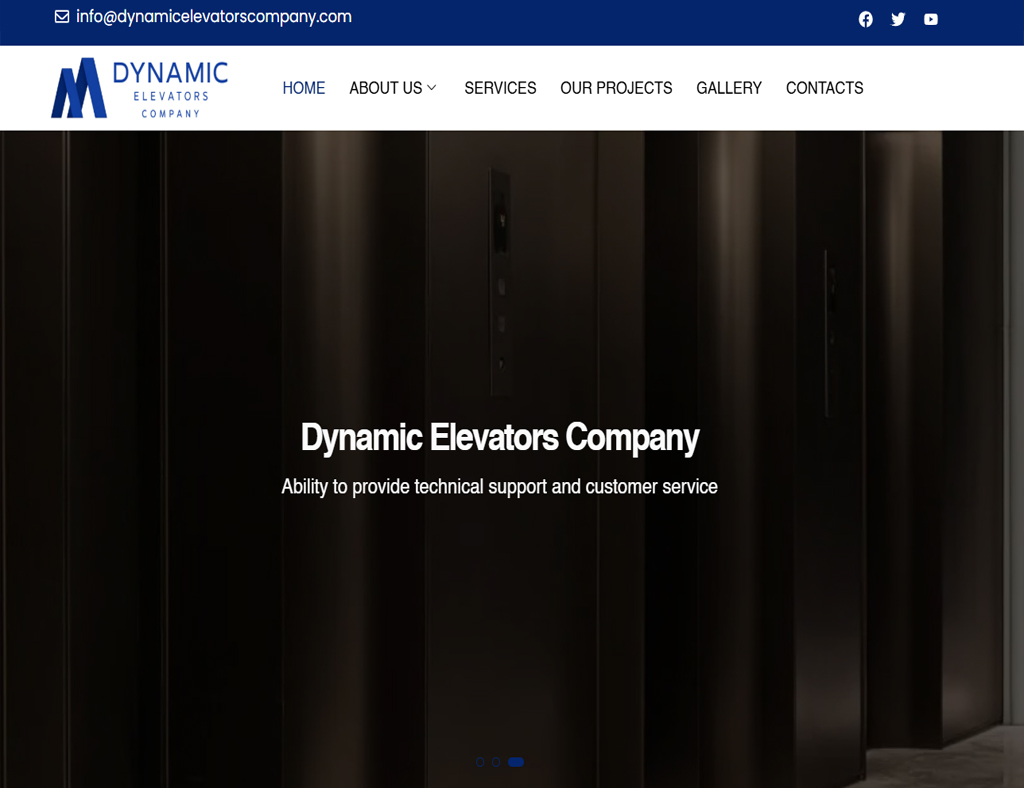Go to the HOME menu item
The image size is (1024, 788).
[304, 87]
